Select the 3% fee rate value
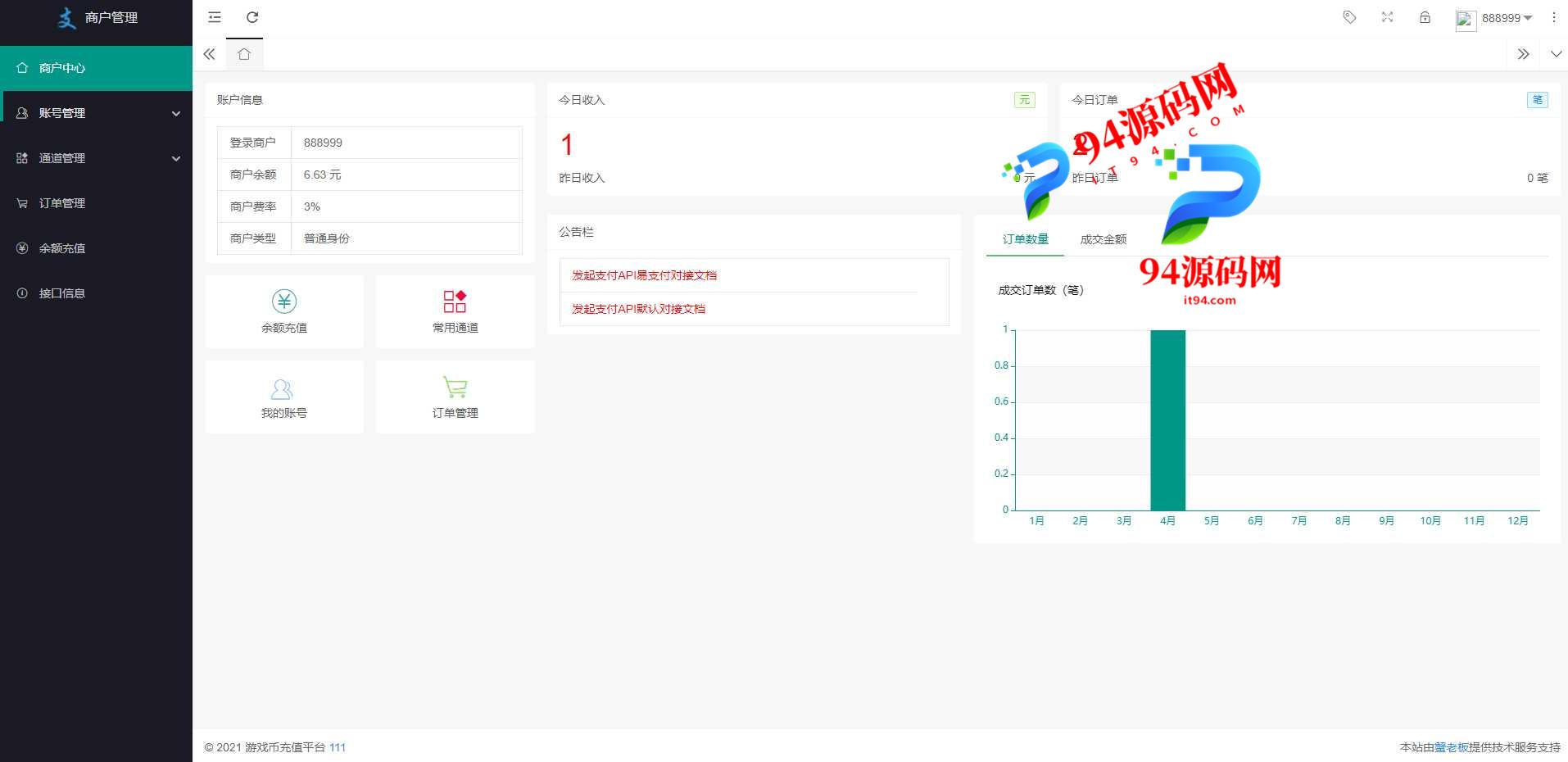Screen dimensions: 1568x762 pos(406,206)
